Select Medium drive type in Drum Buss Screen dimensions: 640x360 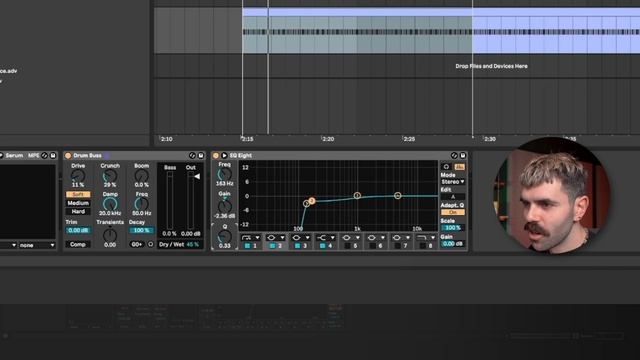[x=78, y=203]
